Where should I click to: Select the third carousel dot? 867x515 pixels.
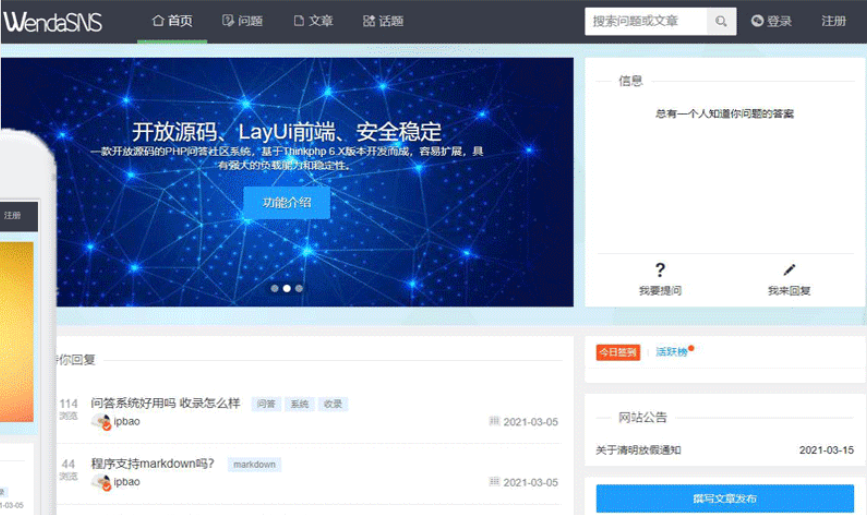299,288
